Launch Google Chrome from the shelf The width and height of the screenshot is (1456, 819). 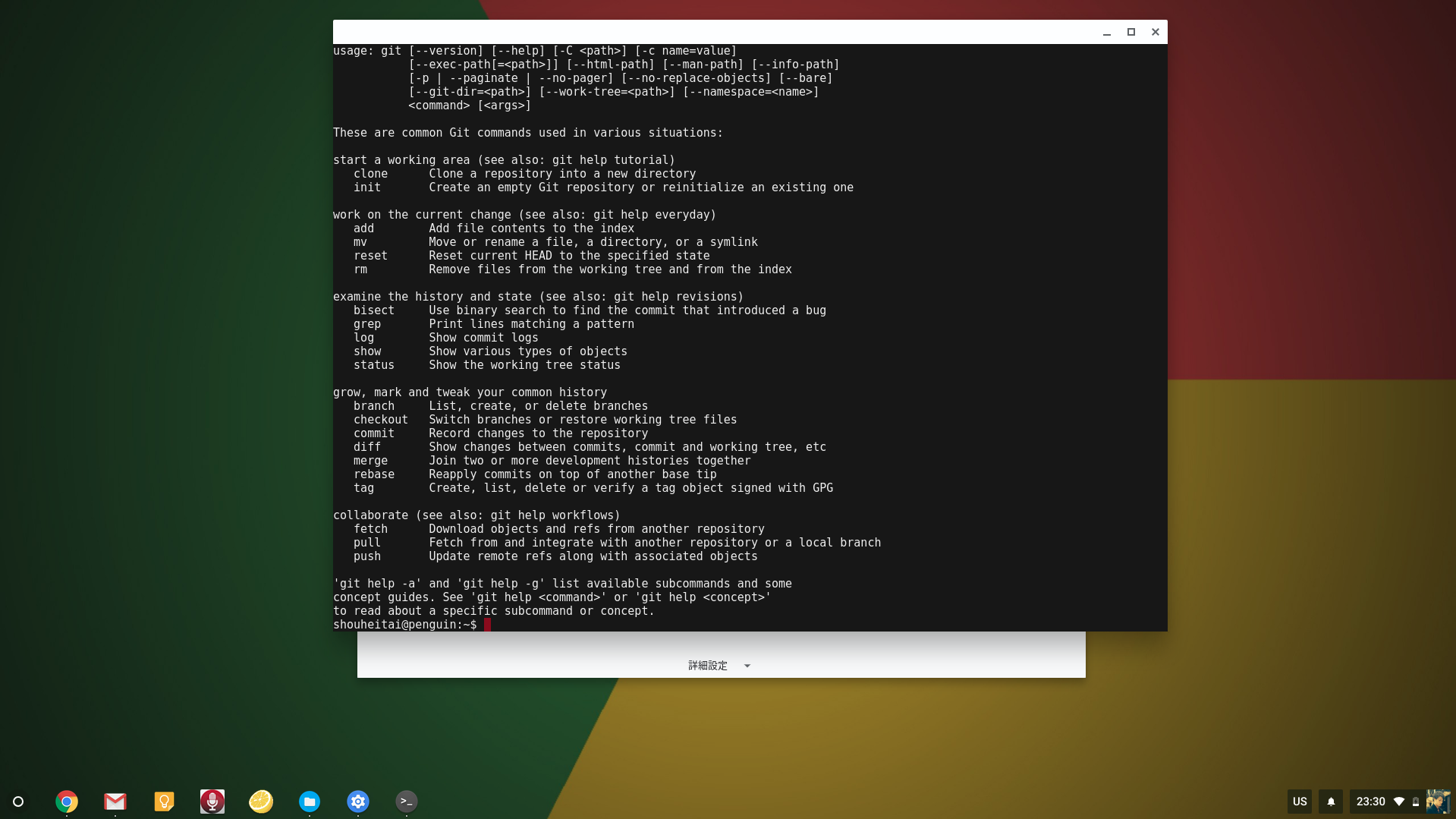click(x=67, y=802)
